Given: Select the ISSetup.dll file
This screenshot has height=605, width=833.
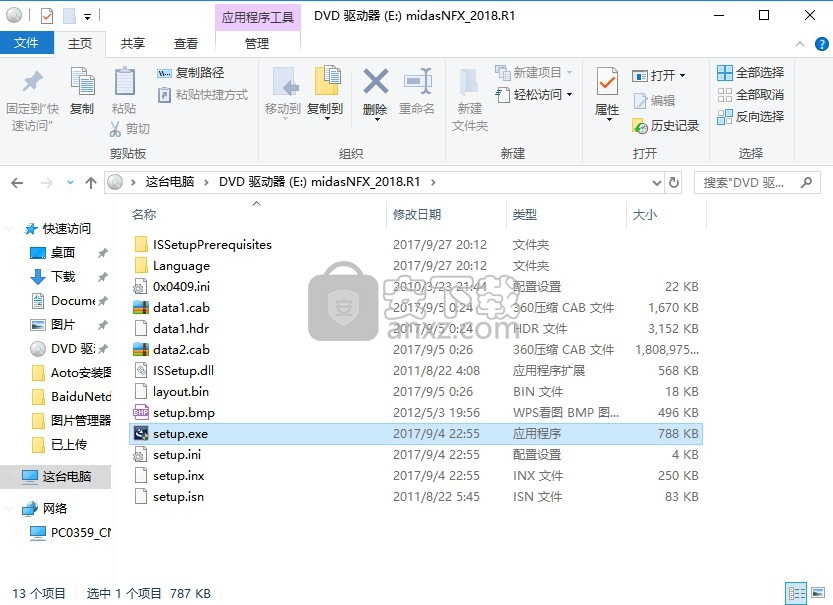Looking at the screenshot, I should 415,371.
